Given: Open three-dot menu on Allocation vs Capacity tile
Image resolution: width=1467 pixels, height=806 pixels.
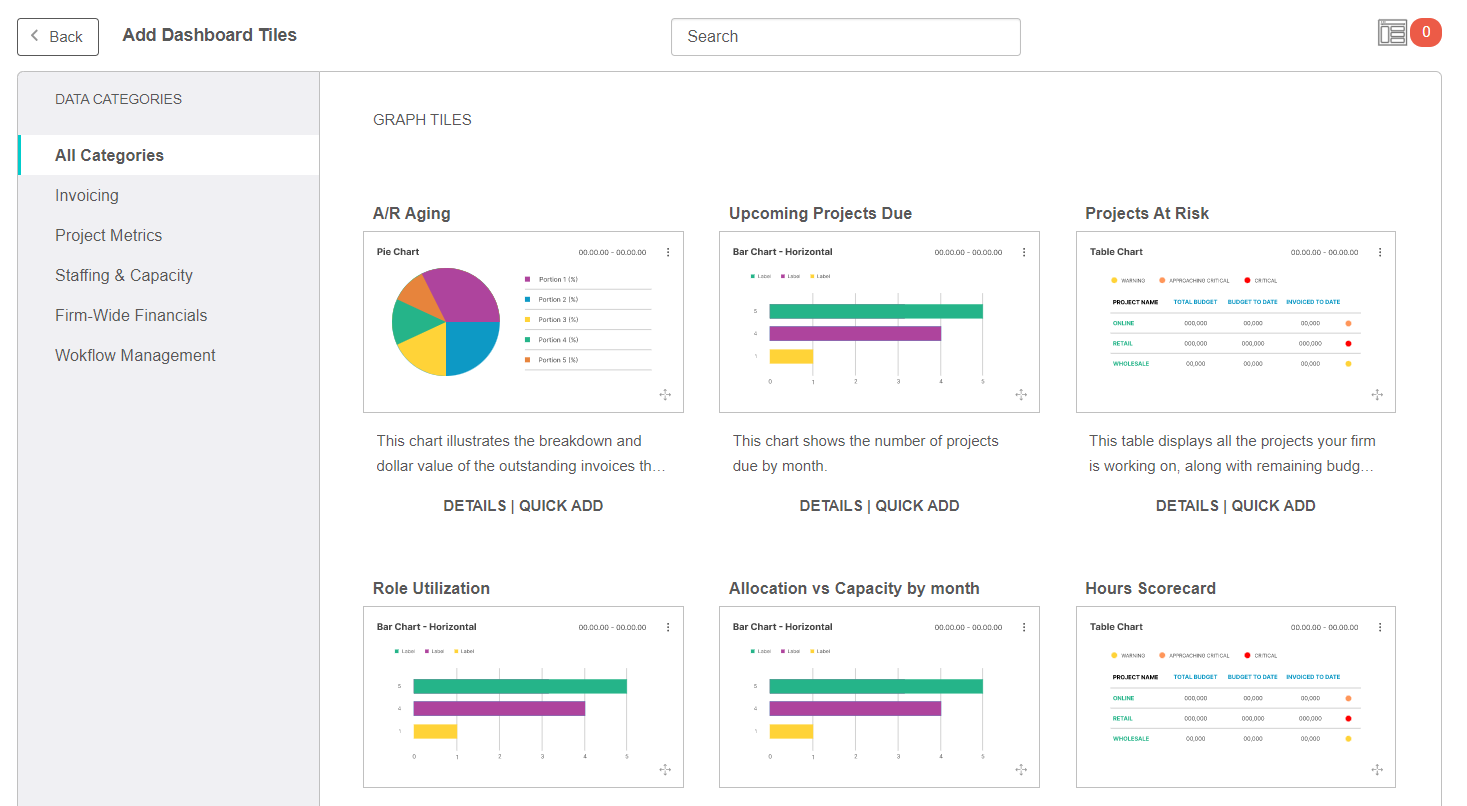Looking at the screenshot, I should 1024,628.
